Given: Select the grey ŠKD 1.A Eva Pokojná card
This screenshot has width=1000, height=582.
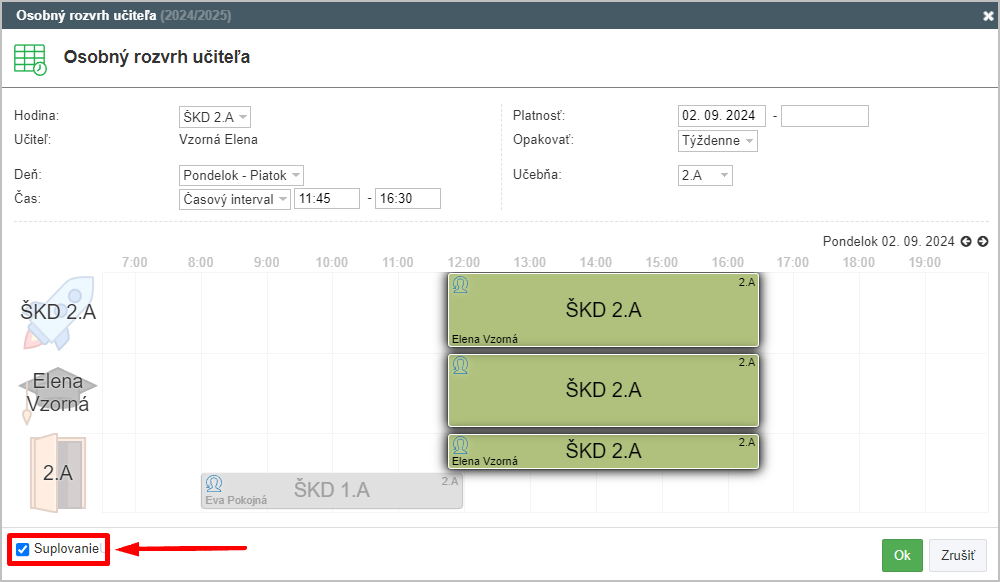Looking at the screenshot, I should (x=332, y=490).
